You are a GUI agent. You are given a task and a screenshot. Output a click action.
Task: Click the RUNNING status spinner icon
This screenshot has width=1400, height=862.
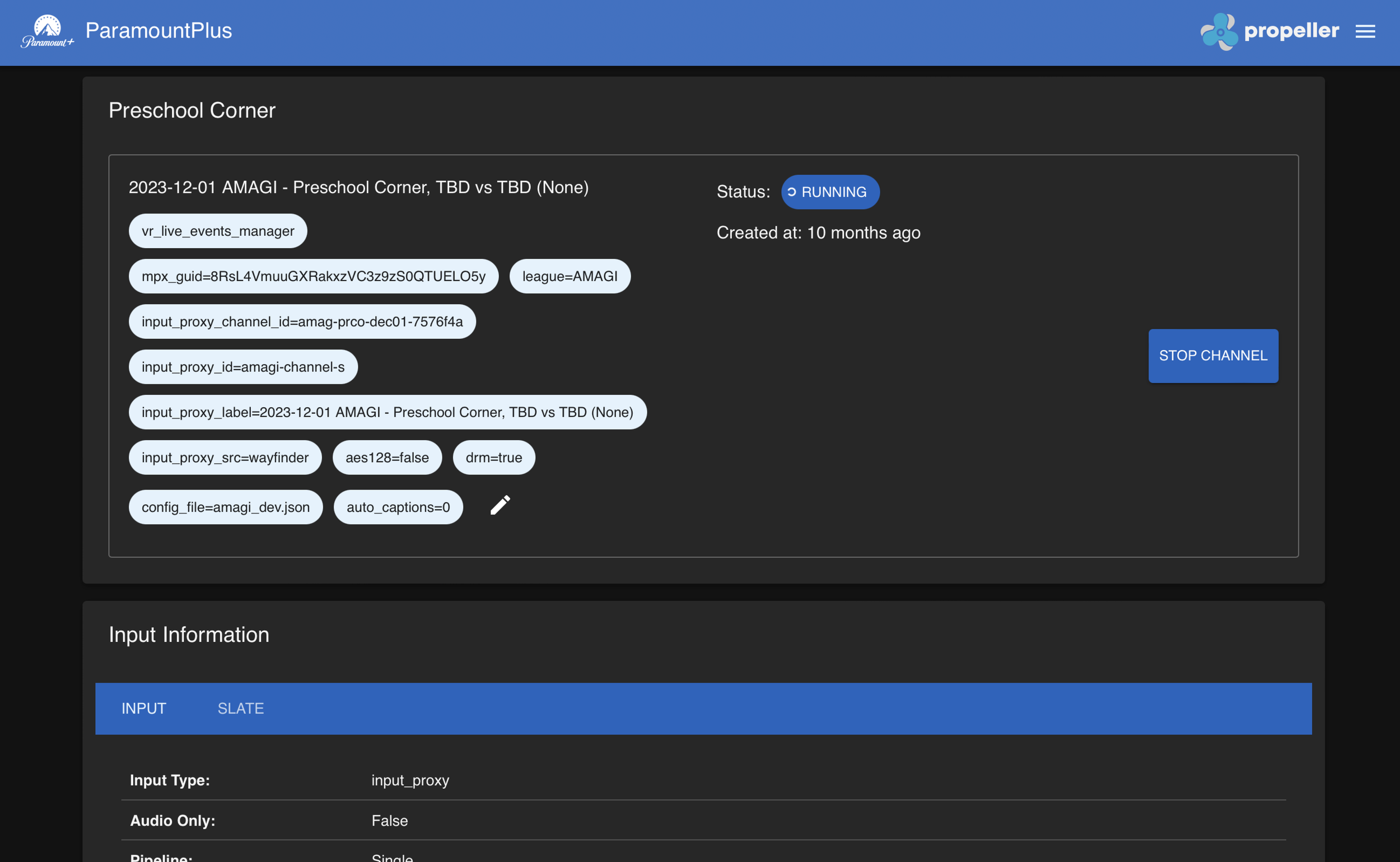point(791,192)
